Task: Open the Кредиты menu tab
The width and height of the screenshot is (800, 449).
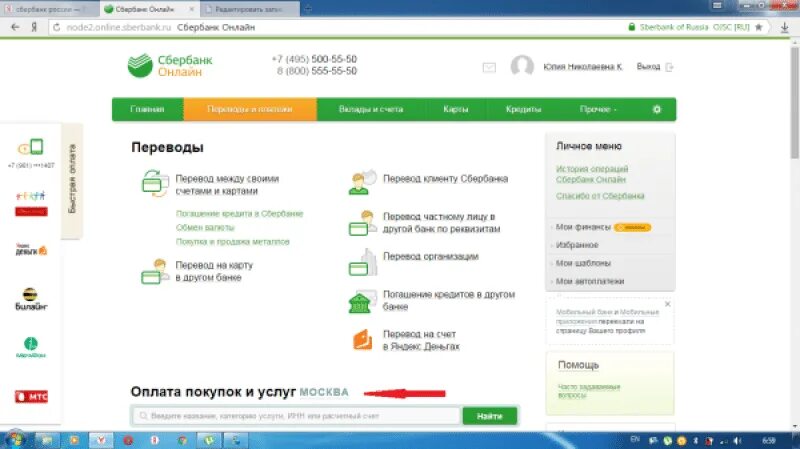Action: (523, 109)
